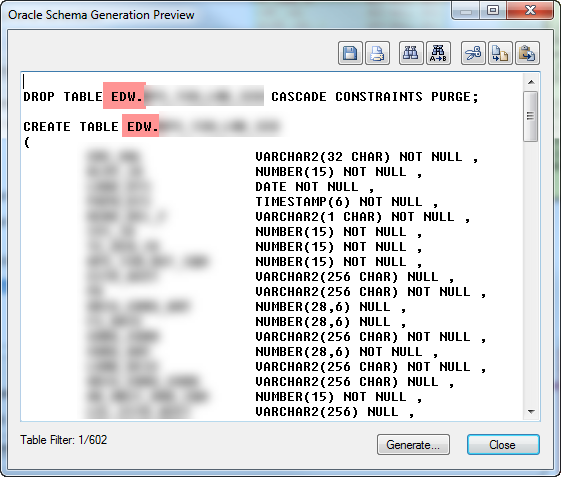Screen dimensions: 561x477
Task: Click the 'Oracle Schema Generation Preview' title bar
Action: tap(101, 15)
